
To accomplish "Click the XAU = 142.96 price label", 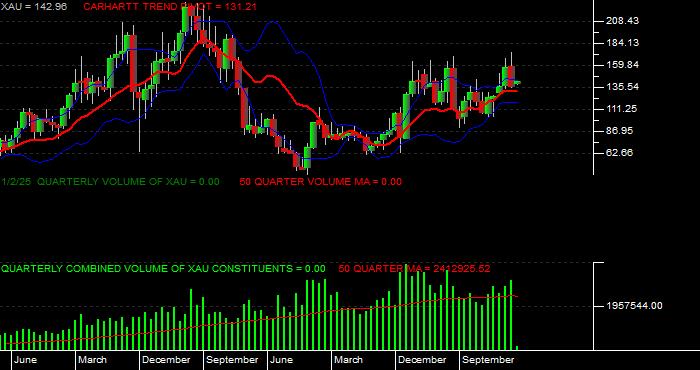I will coord(33,7).
